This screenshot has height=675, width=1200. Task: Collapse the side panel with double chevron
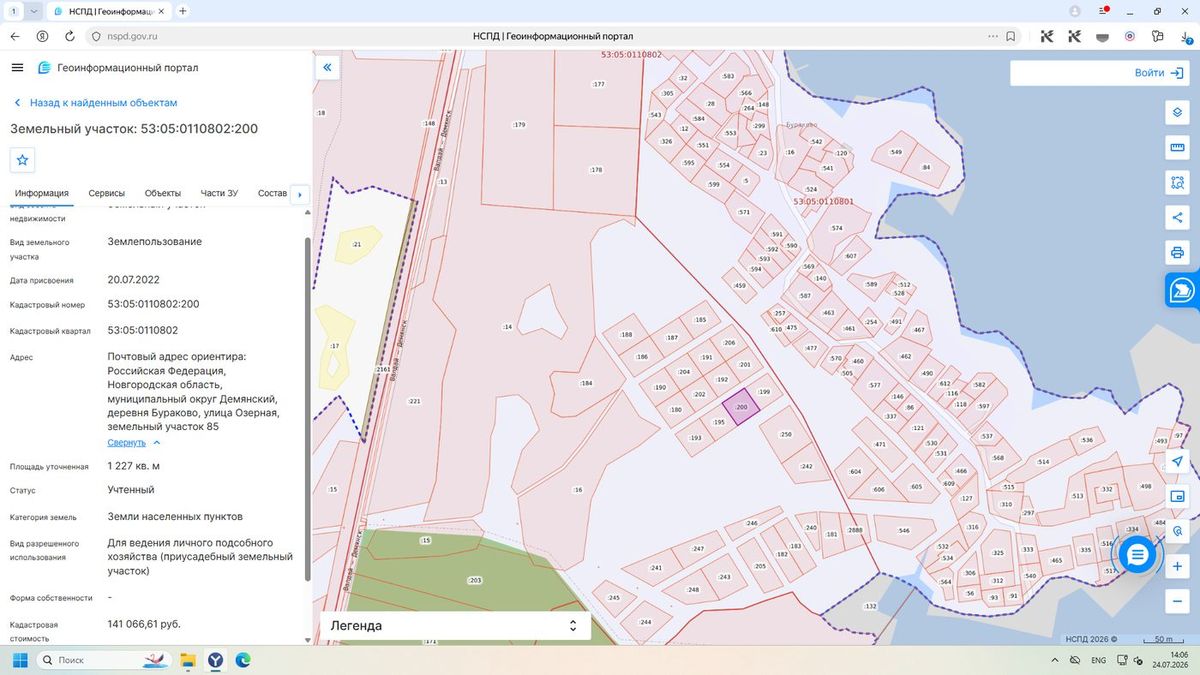(327, 68)
